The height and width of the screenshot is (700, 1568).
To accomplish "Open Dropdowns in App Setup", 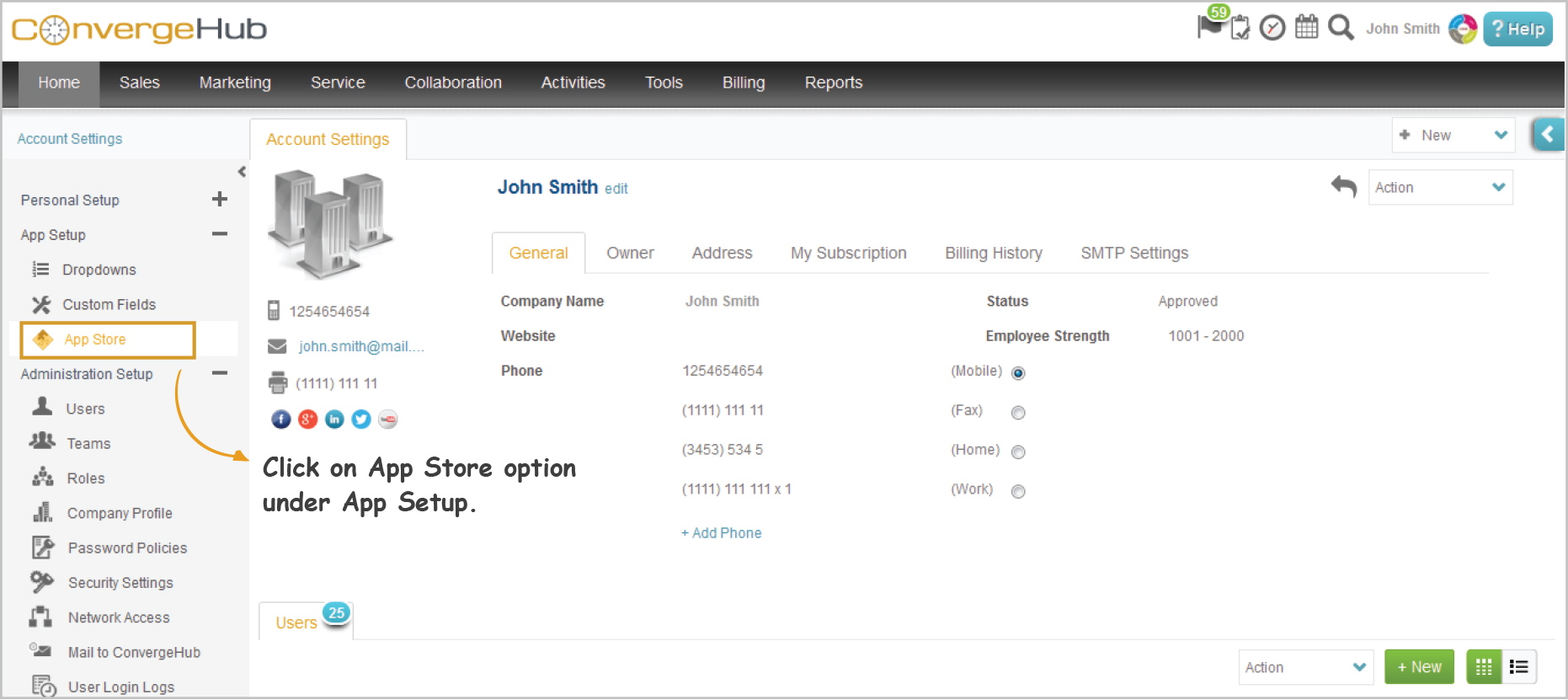I will pos(99,270).
